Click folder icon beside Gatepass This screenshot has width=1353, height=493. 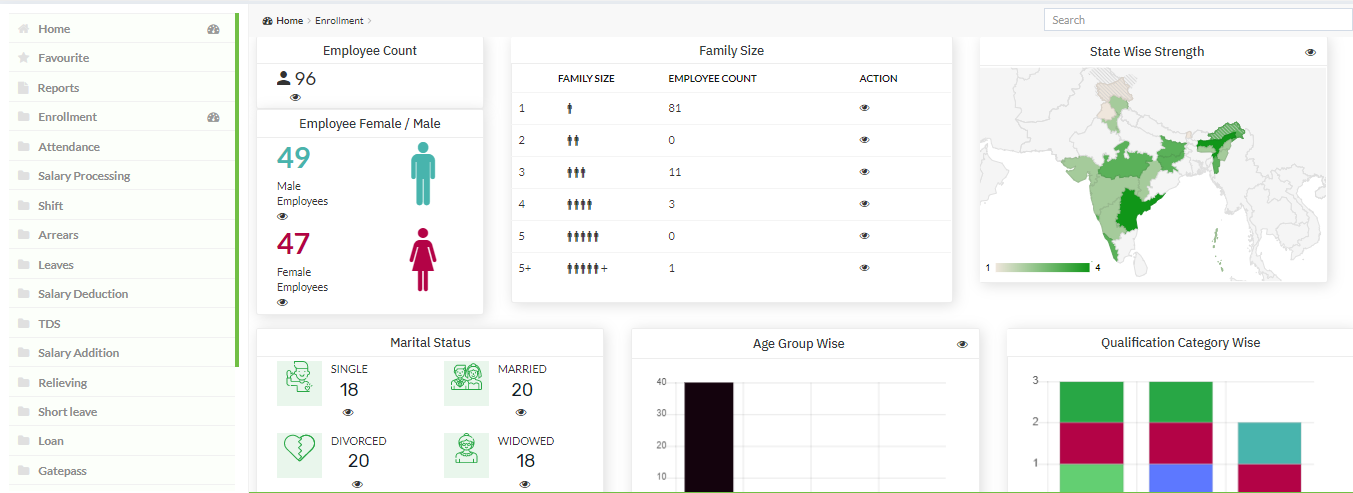(23, 471)
